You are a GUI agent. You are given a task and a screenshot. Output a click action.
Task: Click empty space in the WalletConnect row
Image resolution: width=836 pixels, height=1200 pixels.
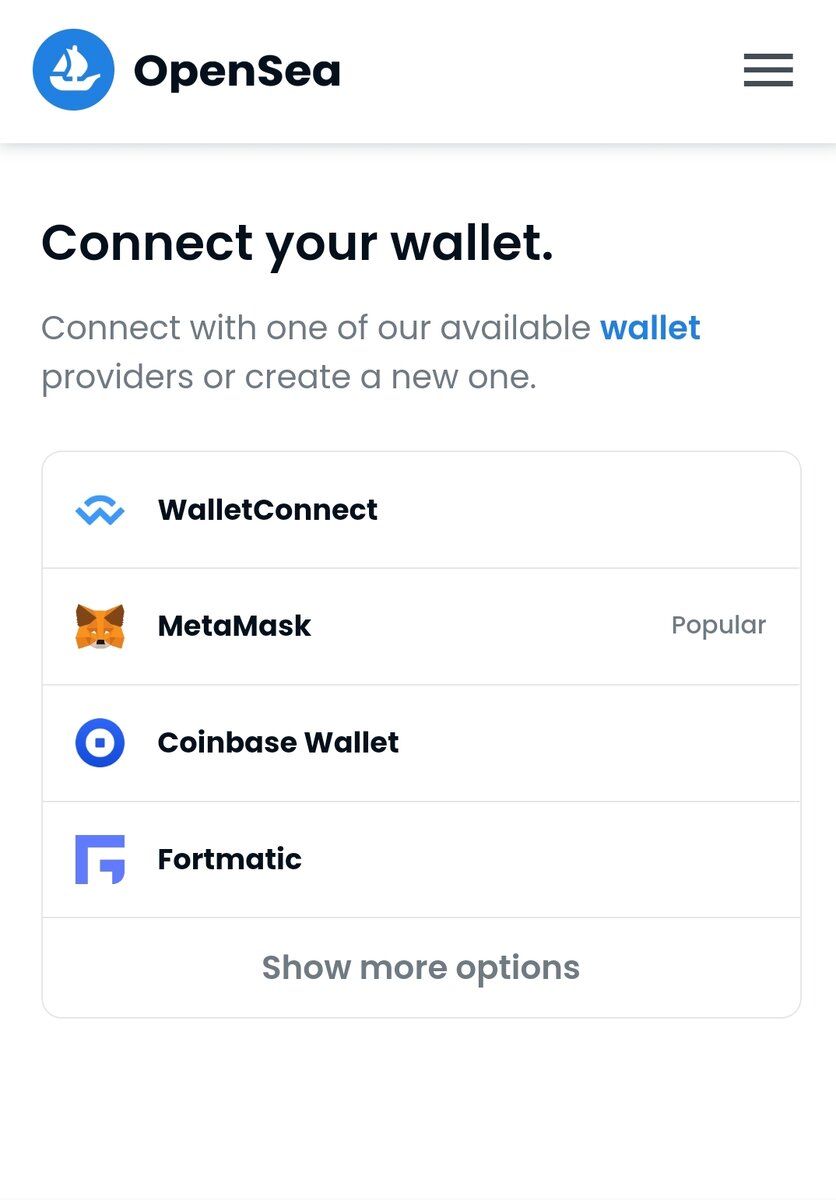(590, 510)
